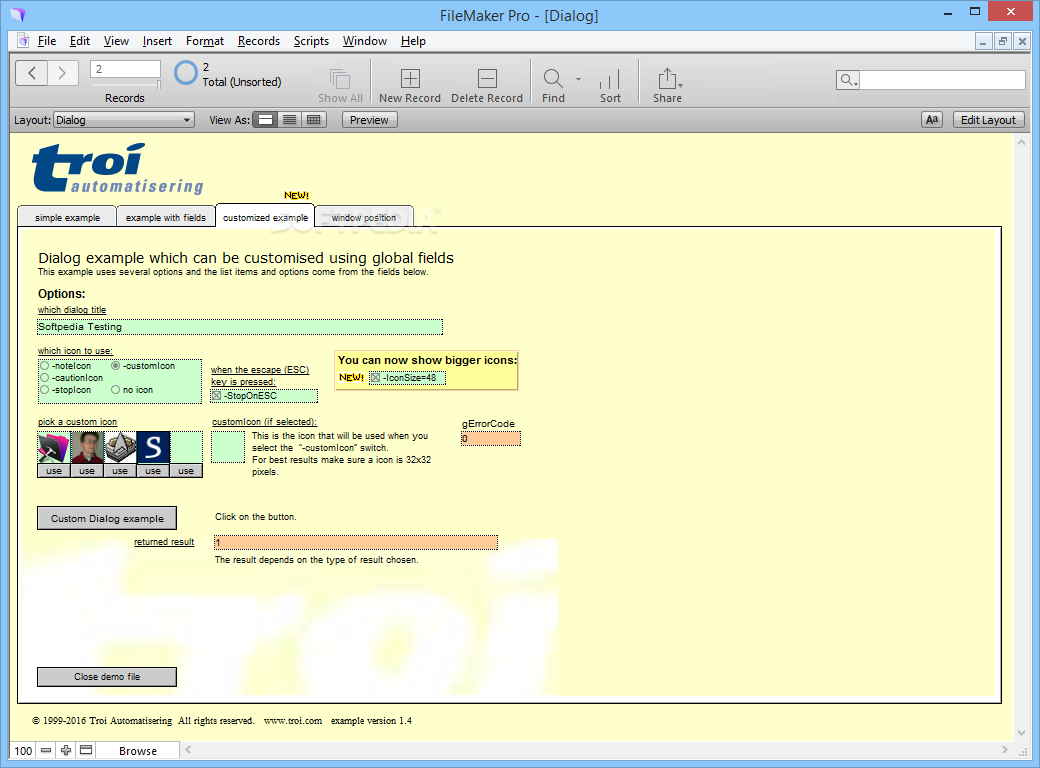Select the man portrait custom icon
The width and height of the screenshot is (1040, 768).
(87, 448)
